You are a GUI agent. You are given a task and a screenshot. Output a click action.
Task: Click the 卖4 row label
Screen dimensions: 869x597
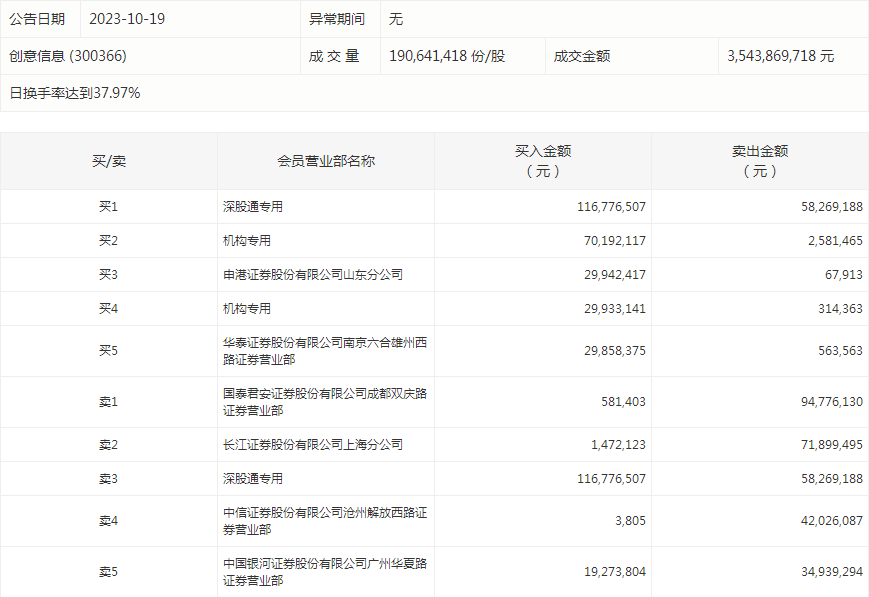coord(109,521)
